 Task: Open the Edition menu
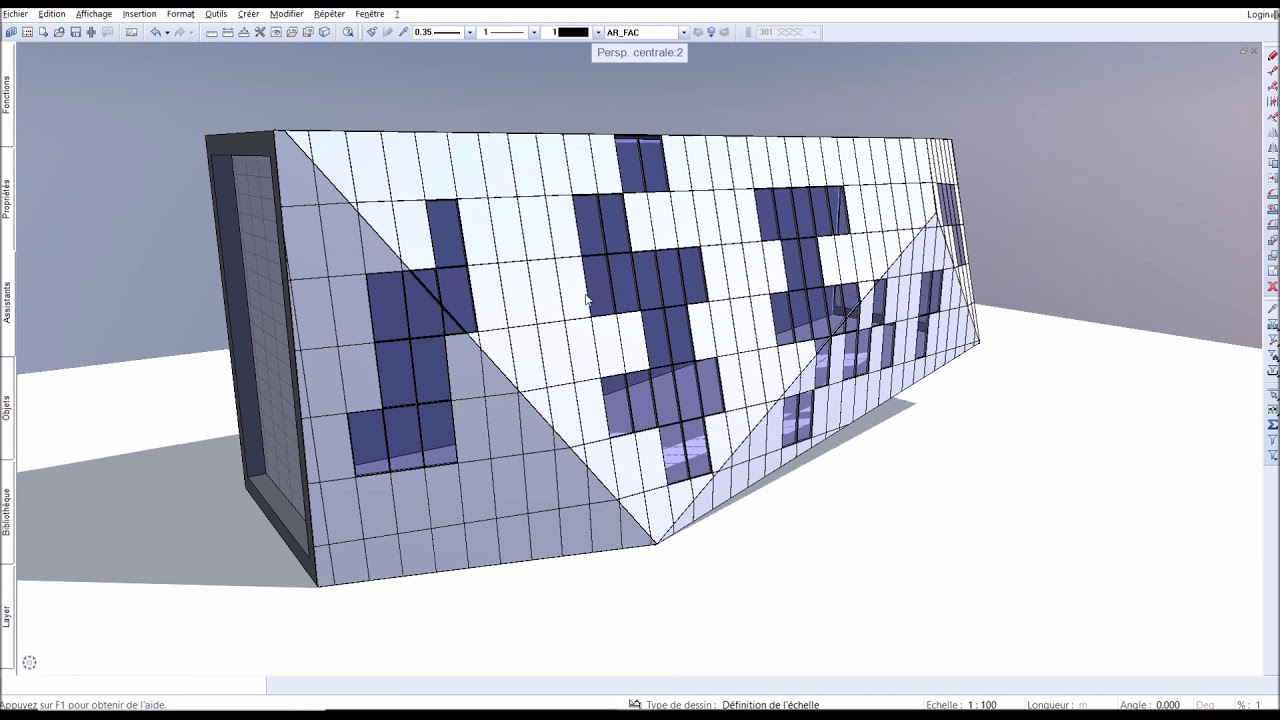pyautogui.click(x=52, y=14)
